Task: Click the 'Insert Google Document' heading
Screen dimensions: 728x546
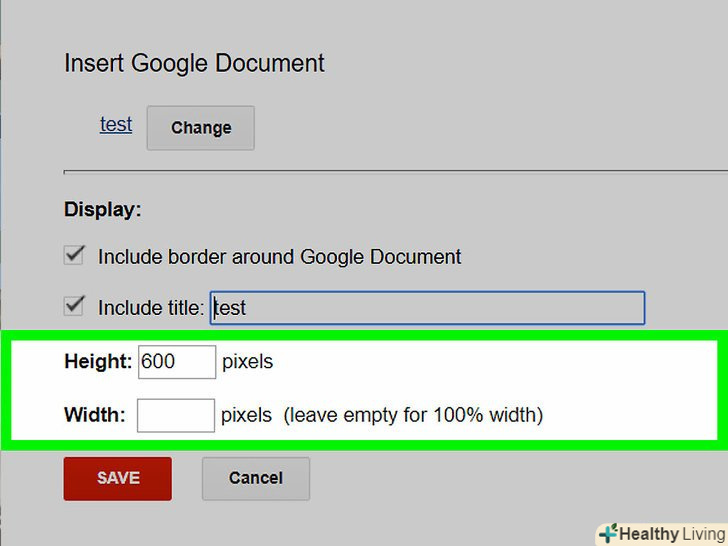Action: point(194,63)
